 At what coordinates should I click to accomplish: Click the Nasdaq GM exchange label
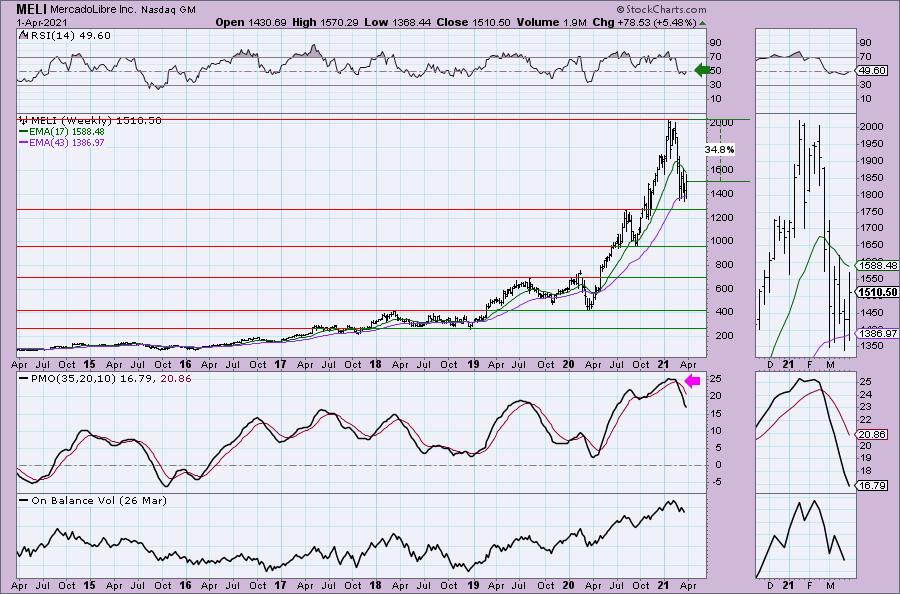[x=169, y=10]
